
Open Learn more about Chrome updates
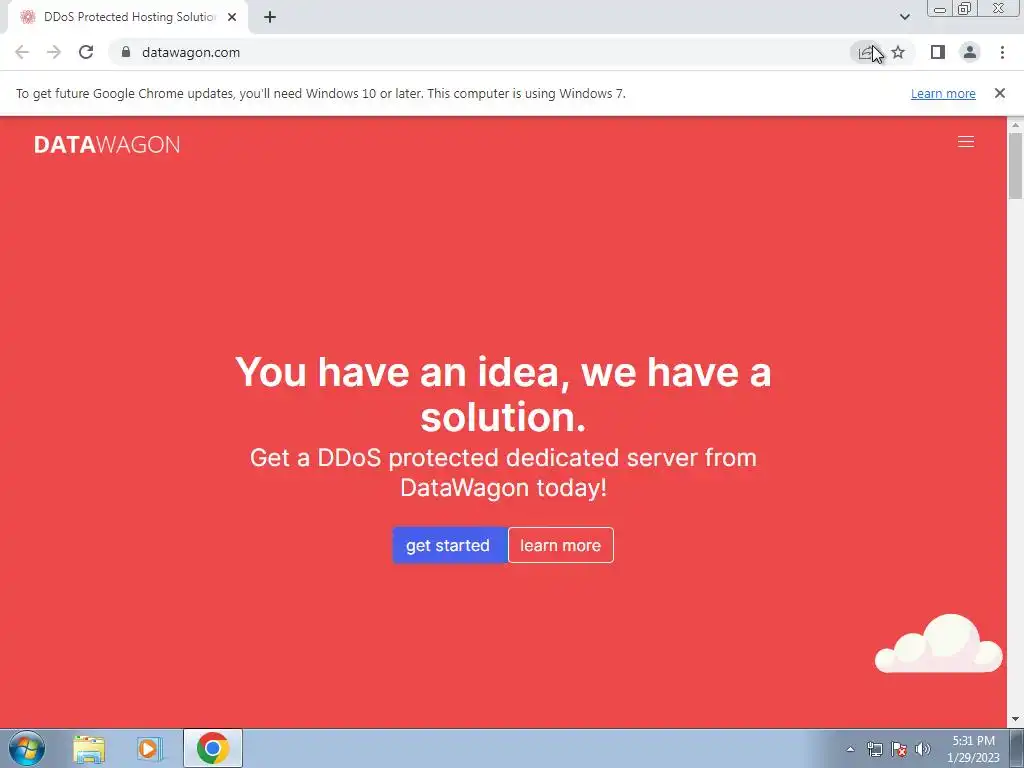(x=943, y=93)
